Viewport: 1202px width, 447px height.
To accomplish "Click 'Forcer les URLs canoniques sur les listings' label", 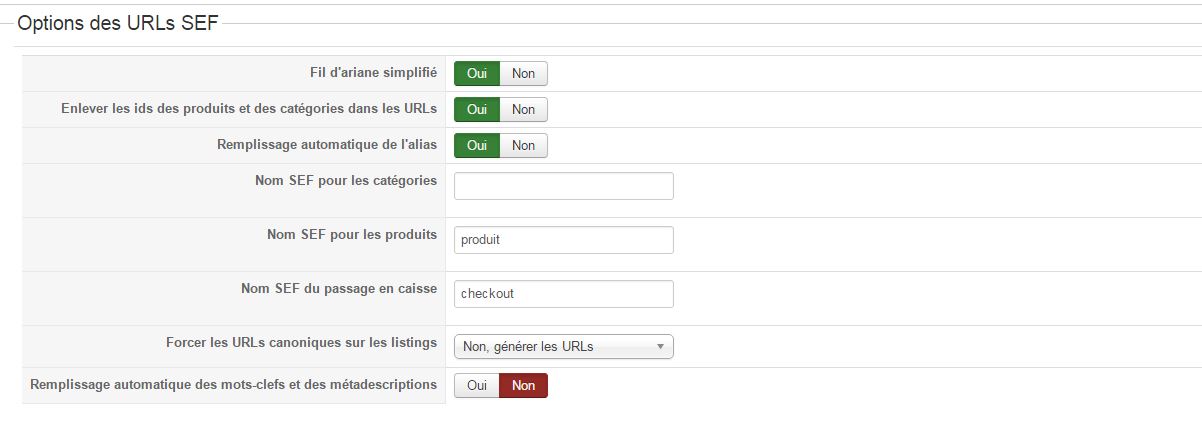I will coord(301,343).
